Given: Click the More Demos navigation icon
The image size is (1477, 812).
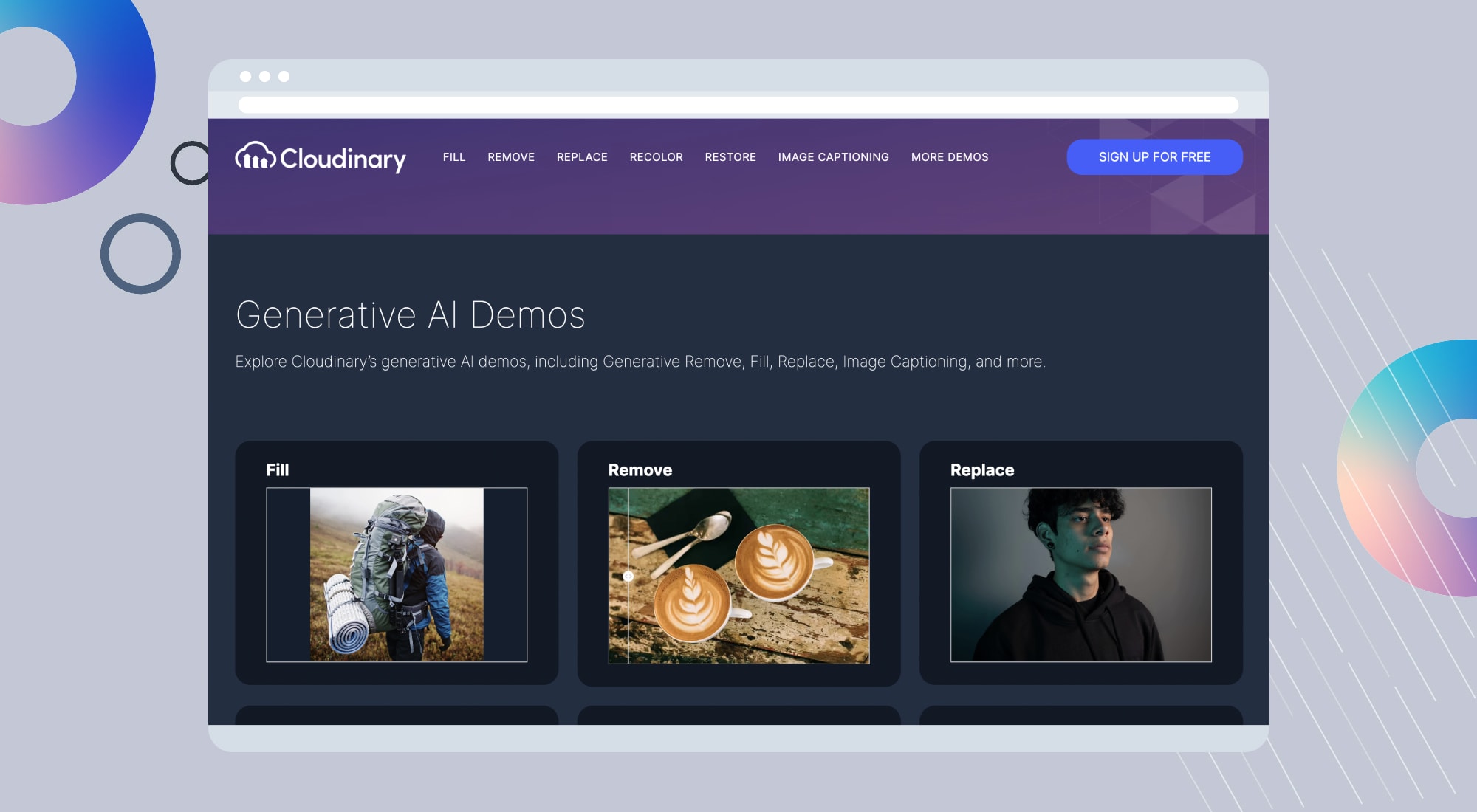Looking at the screenshot, I should point(949,156).
